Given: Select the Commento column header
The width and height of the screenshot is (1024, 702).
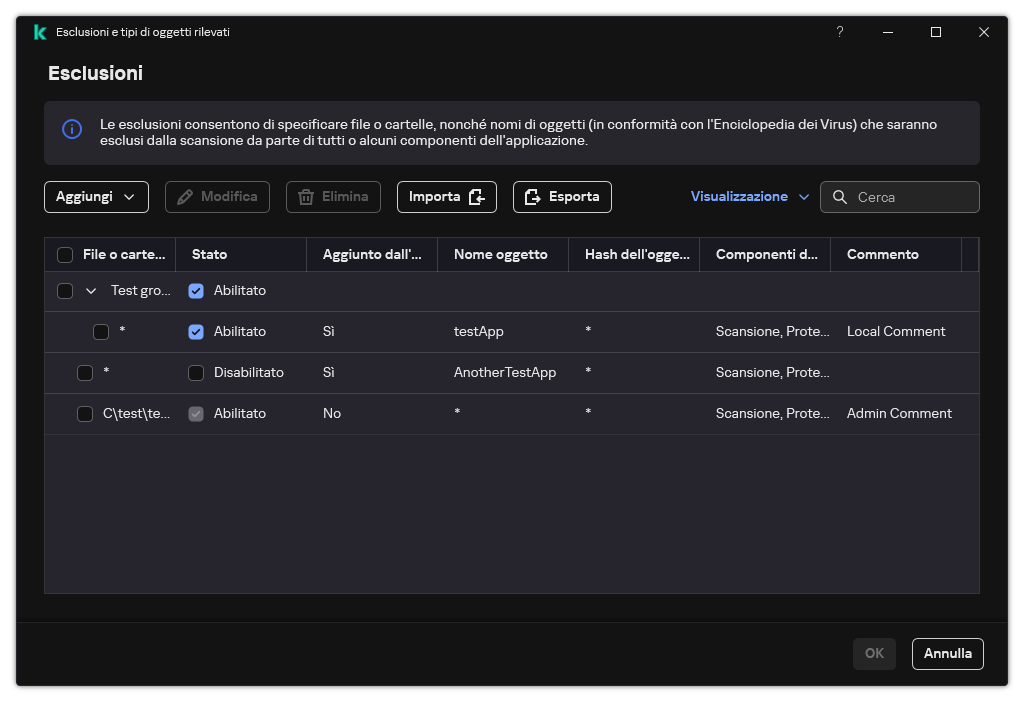Looking at the screenshot, I should [882, 255].
